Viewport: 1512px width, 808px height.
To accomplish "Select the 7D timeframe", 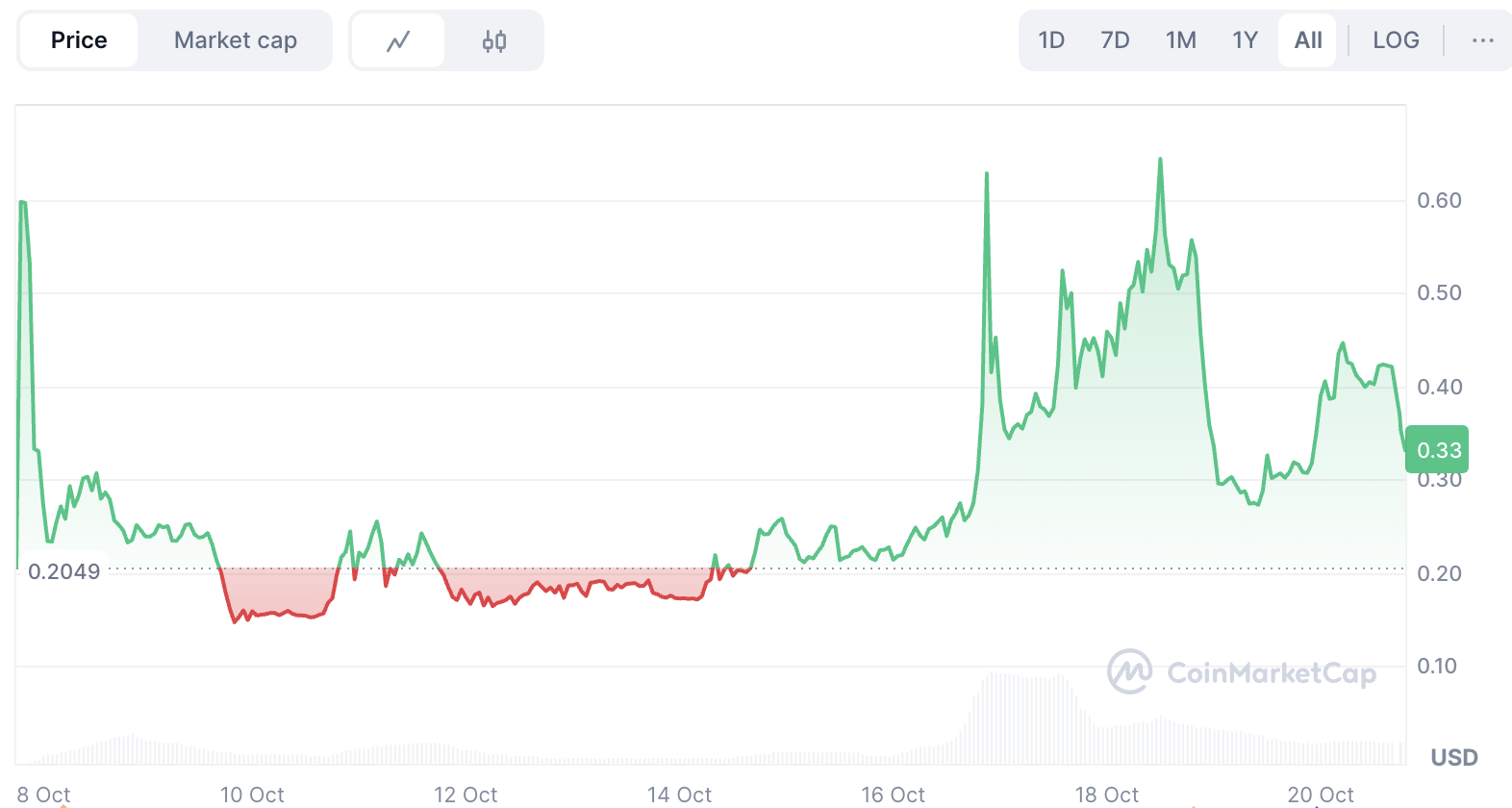I will 1116,39.
